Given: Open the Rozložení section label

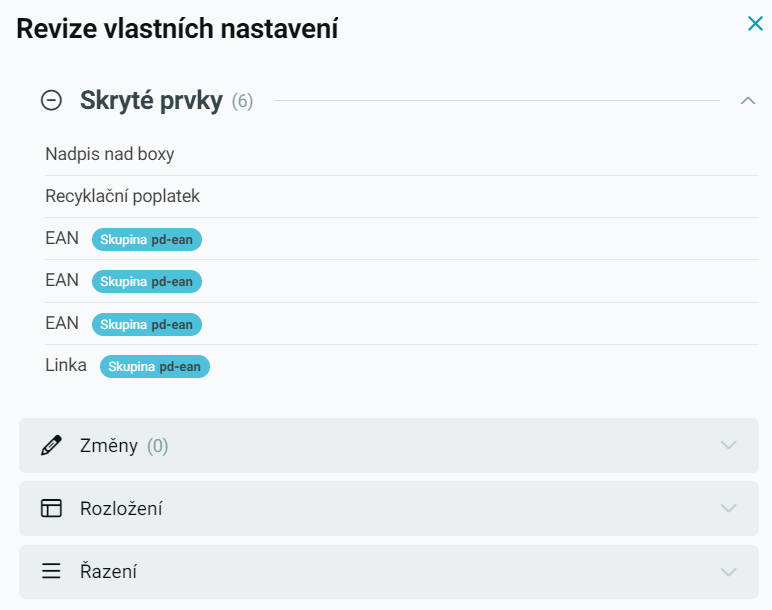Looking at the screenshot, I should 121,509.
